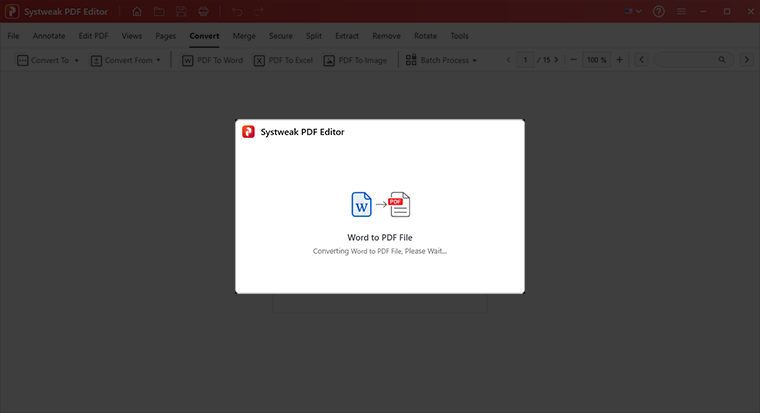The width and height of the screenshot is (760, 413).
Task: Open the Tools tab
Action: click(x=459, y=36)
